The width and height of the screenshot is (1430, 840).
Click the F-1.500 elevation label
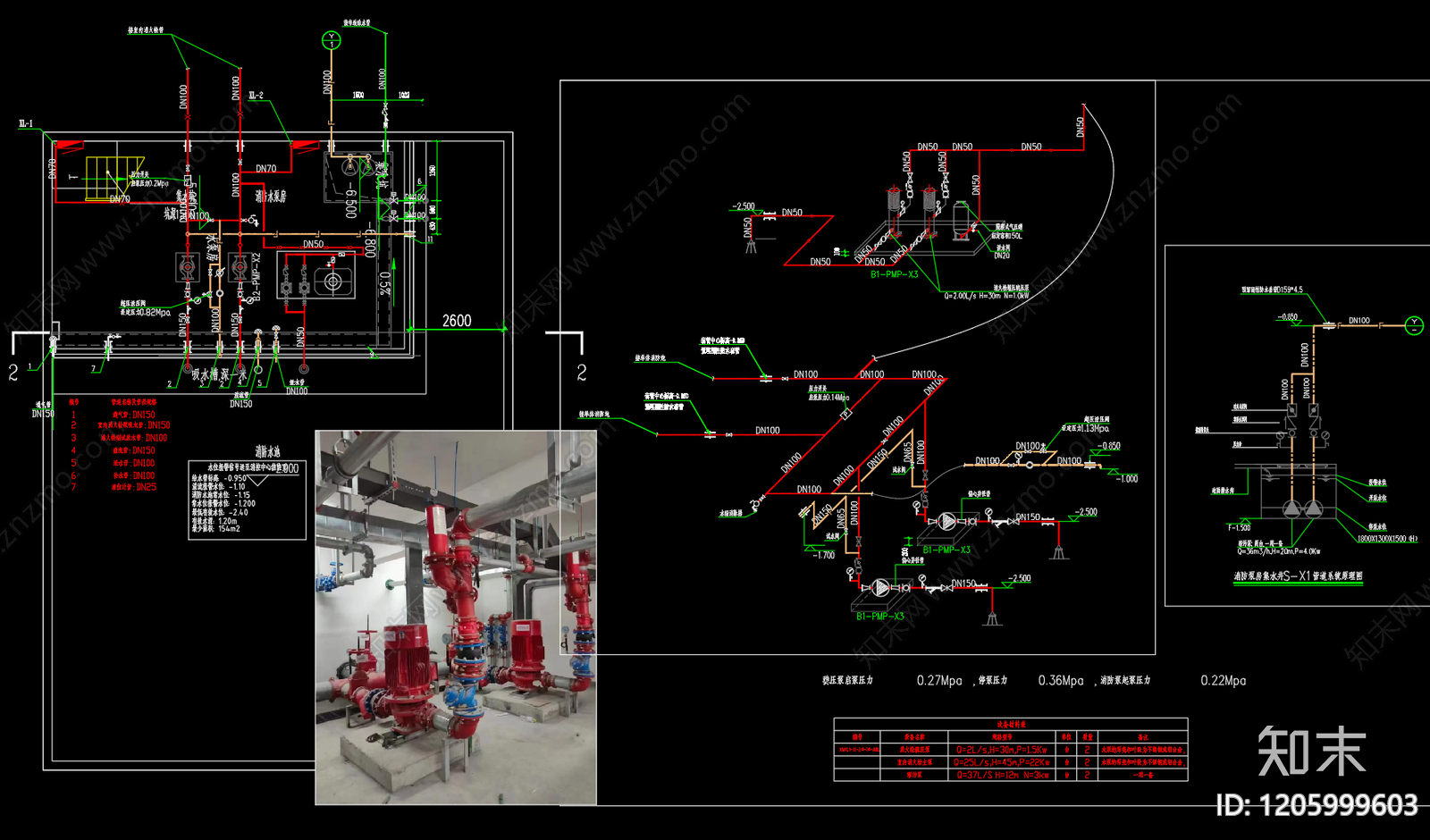1239,527
